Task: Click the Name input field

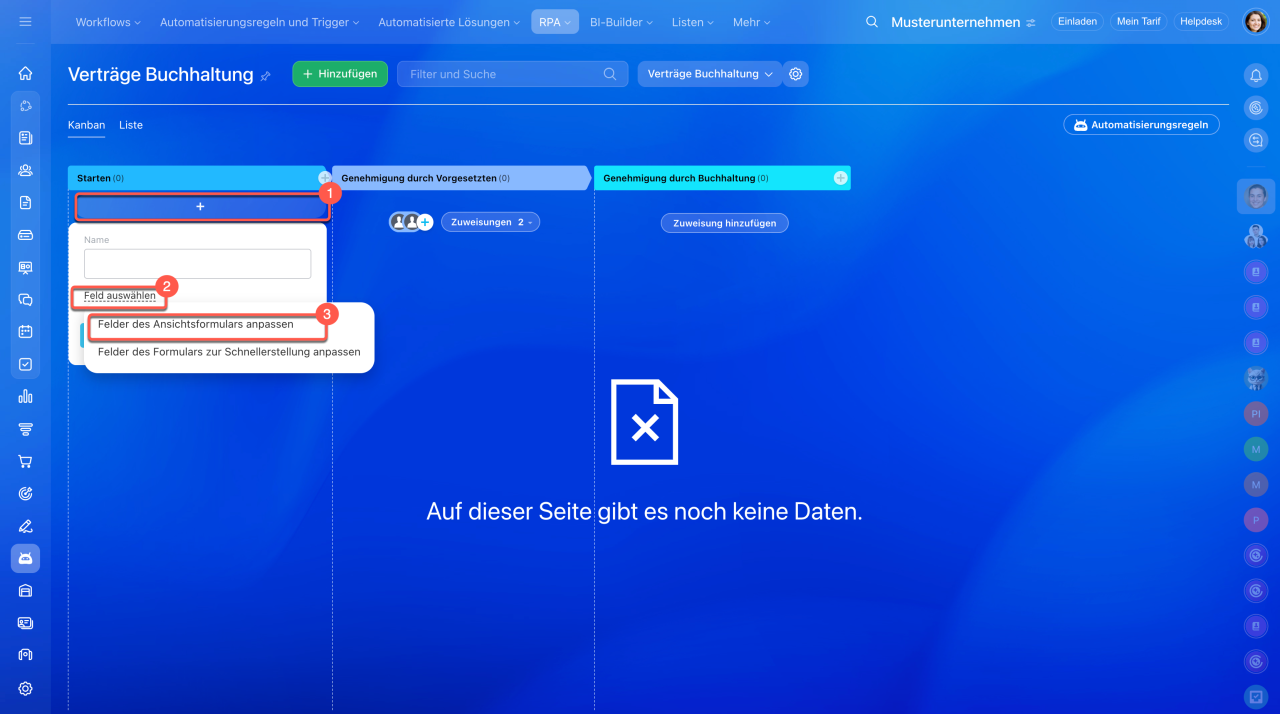Action: coord(197,264)
